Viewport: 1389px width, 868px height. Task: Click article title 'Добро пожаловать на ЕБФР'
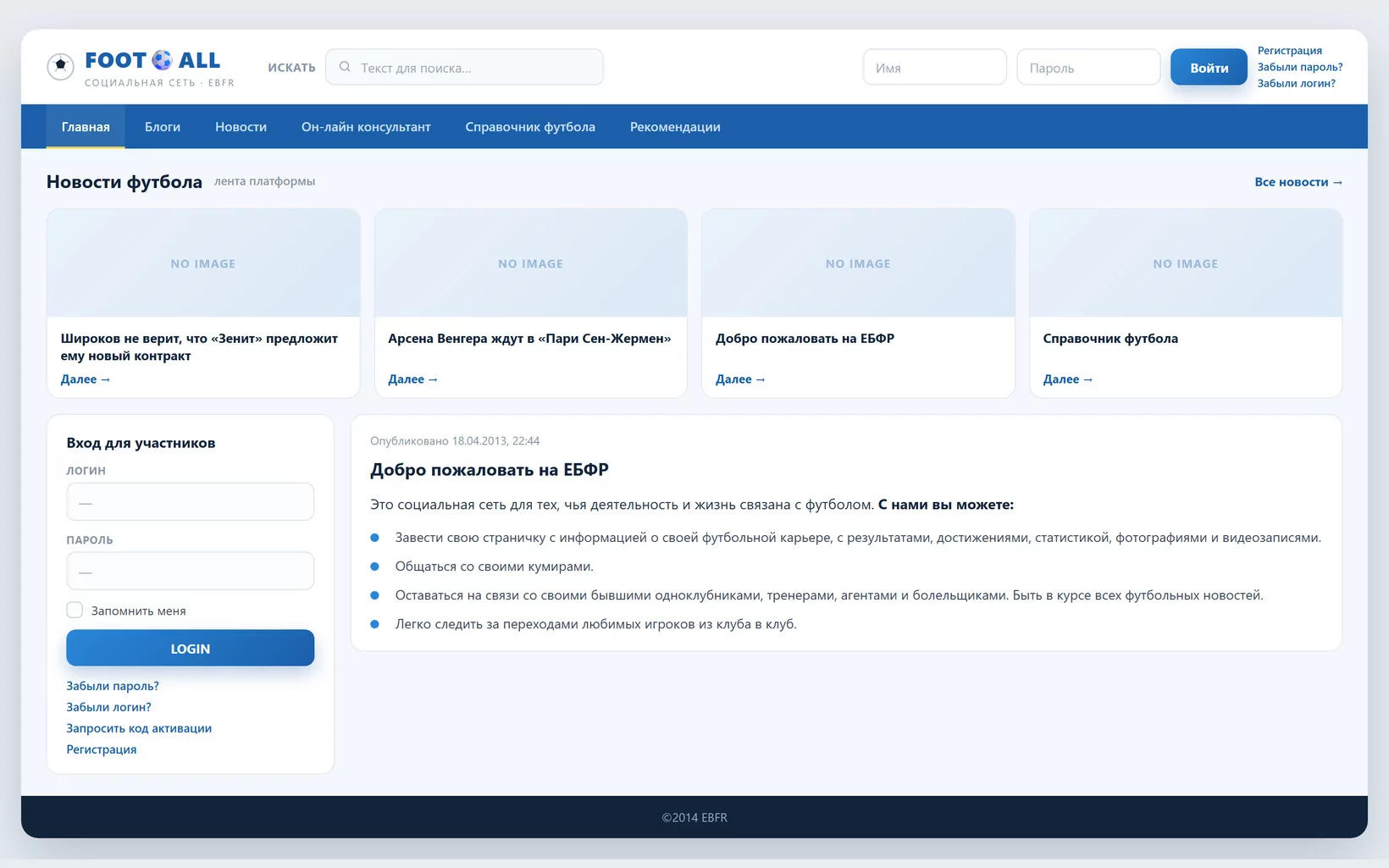[490, 470]
